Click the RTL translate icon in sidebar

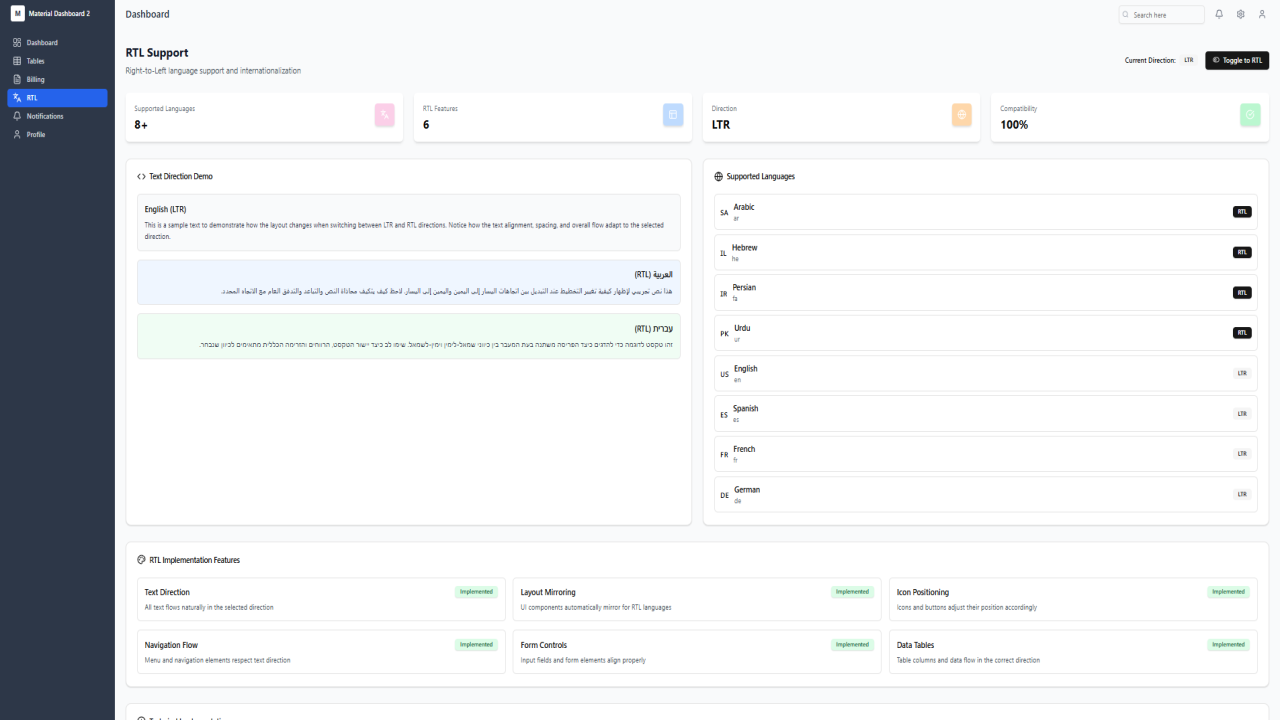[x=17, y=98]
